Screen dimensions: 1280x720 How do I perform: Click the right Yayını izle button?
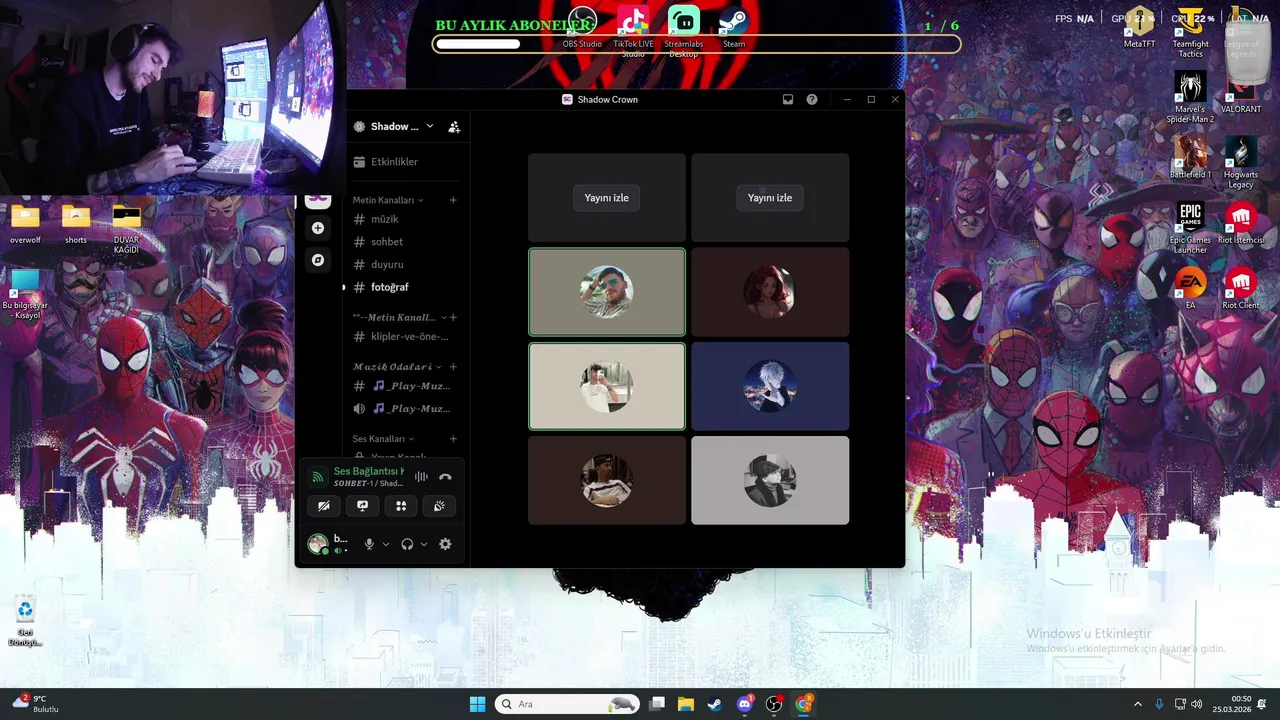point(770,198)
